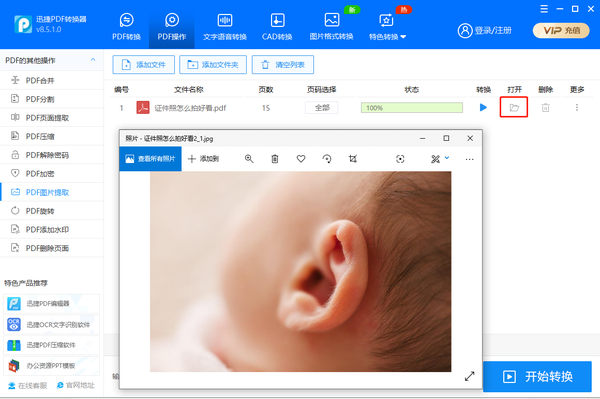Delete the photo using the viewer trash icon
Screen dimensions: 600x399
point(275,159)
